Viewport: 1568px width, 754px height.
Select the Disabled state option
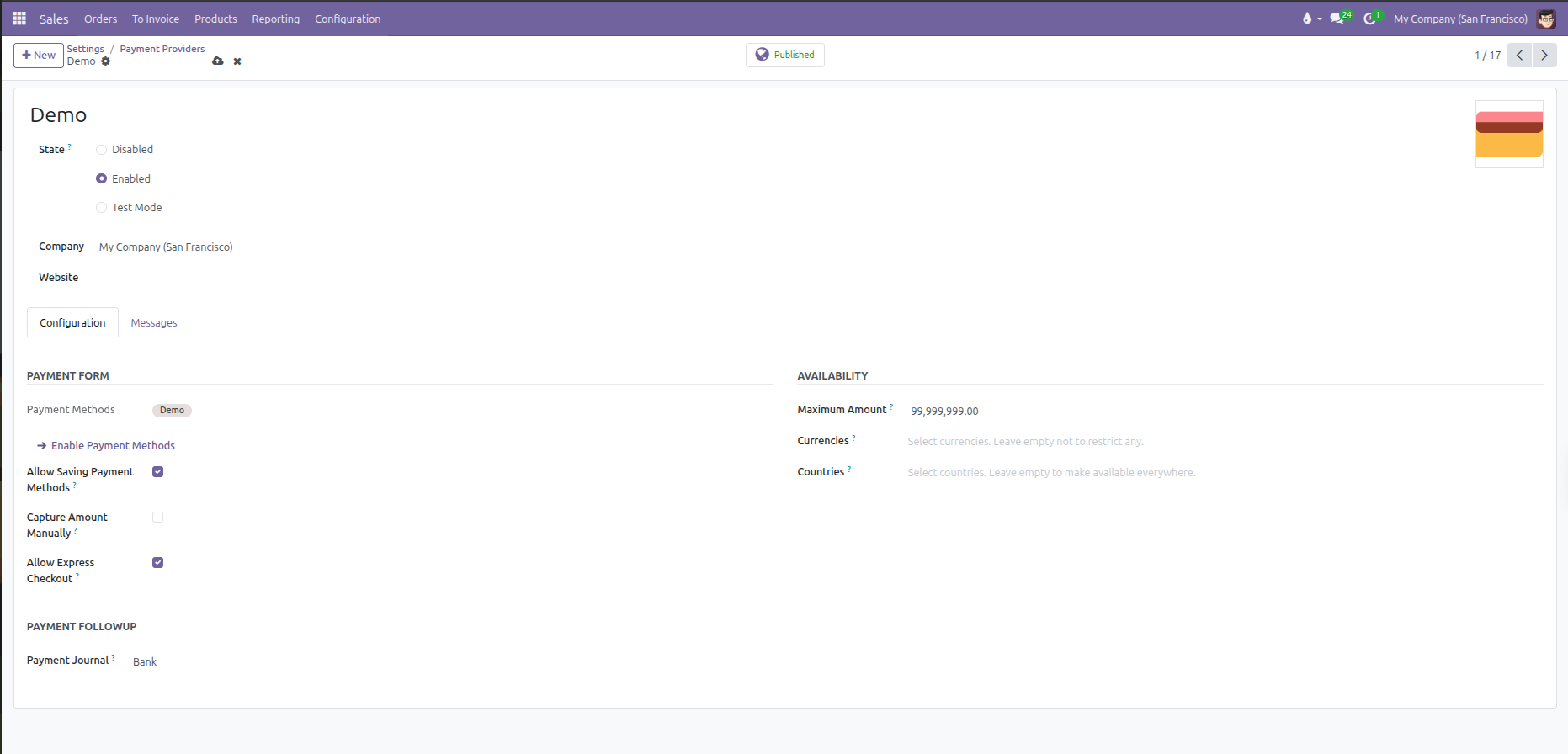(101, 150)
